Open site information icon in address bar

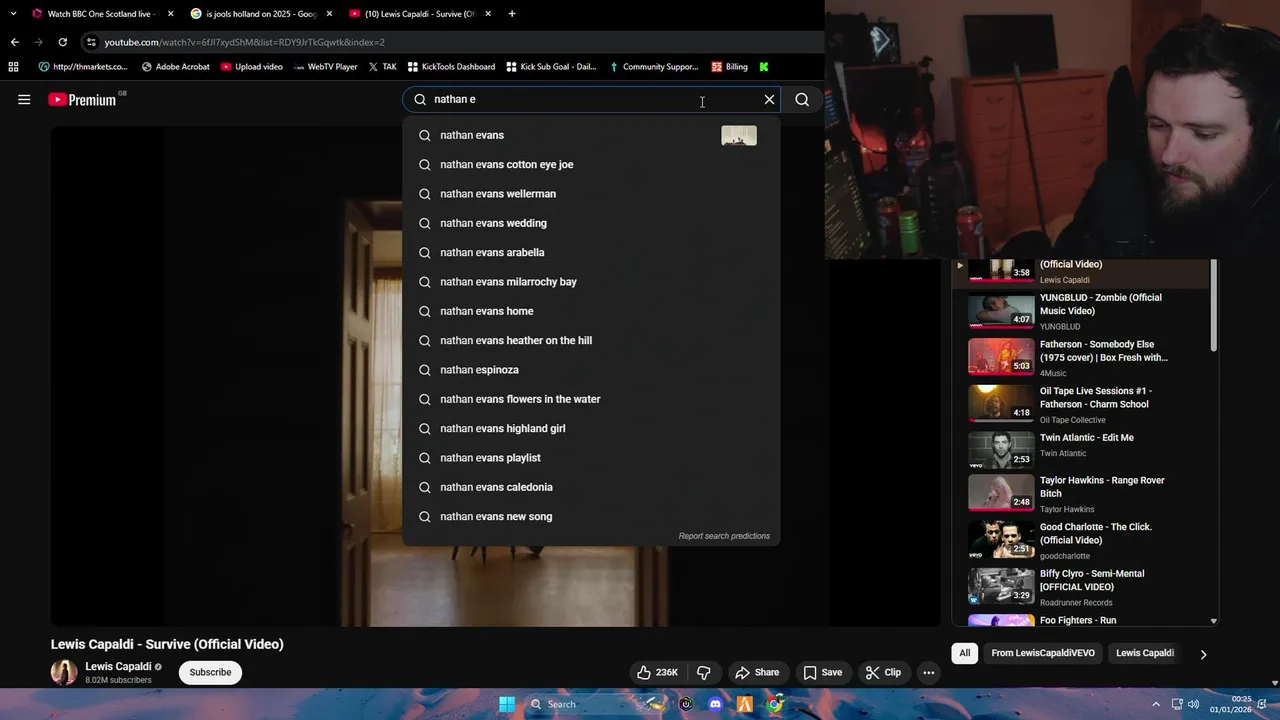point(91,42)
